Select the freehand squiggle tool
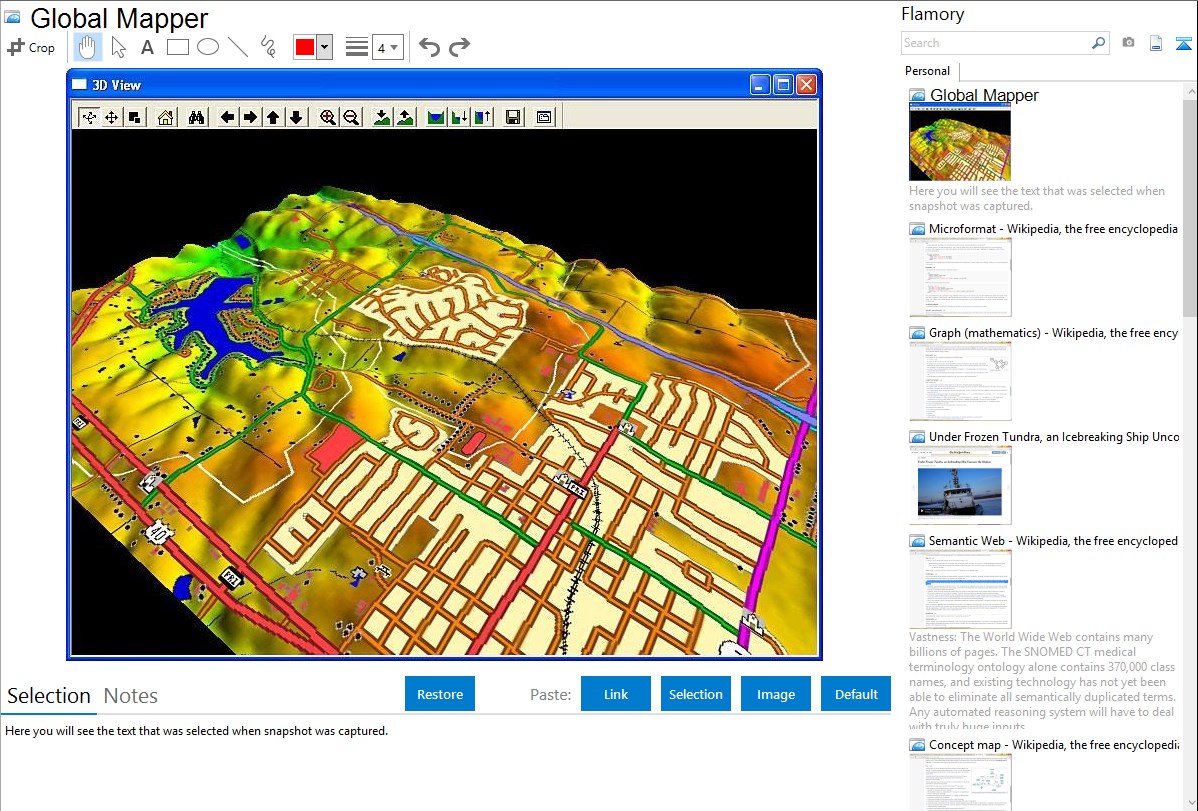This screenshot has height=811, width=1198. 268,47
